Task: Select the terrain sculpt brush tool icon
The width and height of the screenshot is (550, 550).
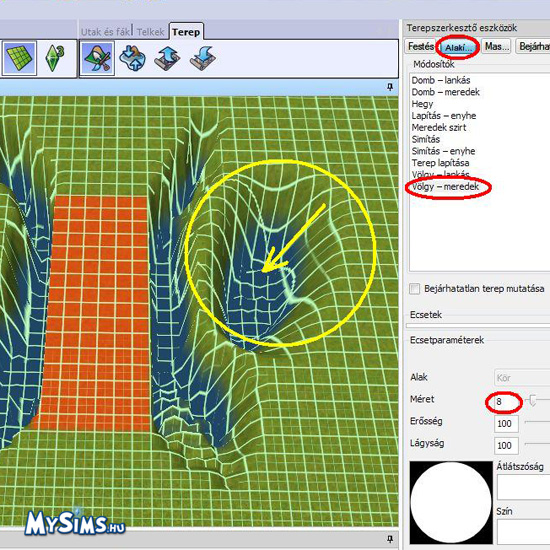Action: (97, 58)
